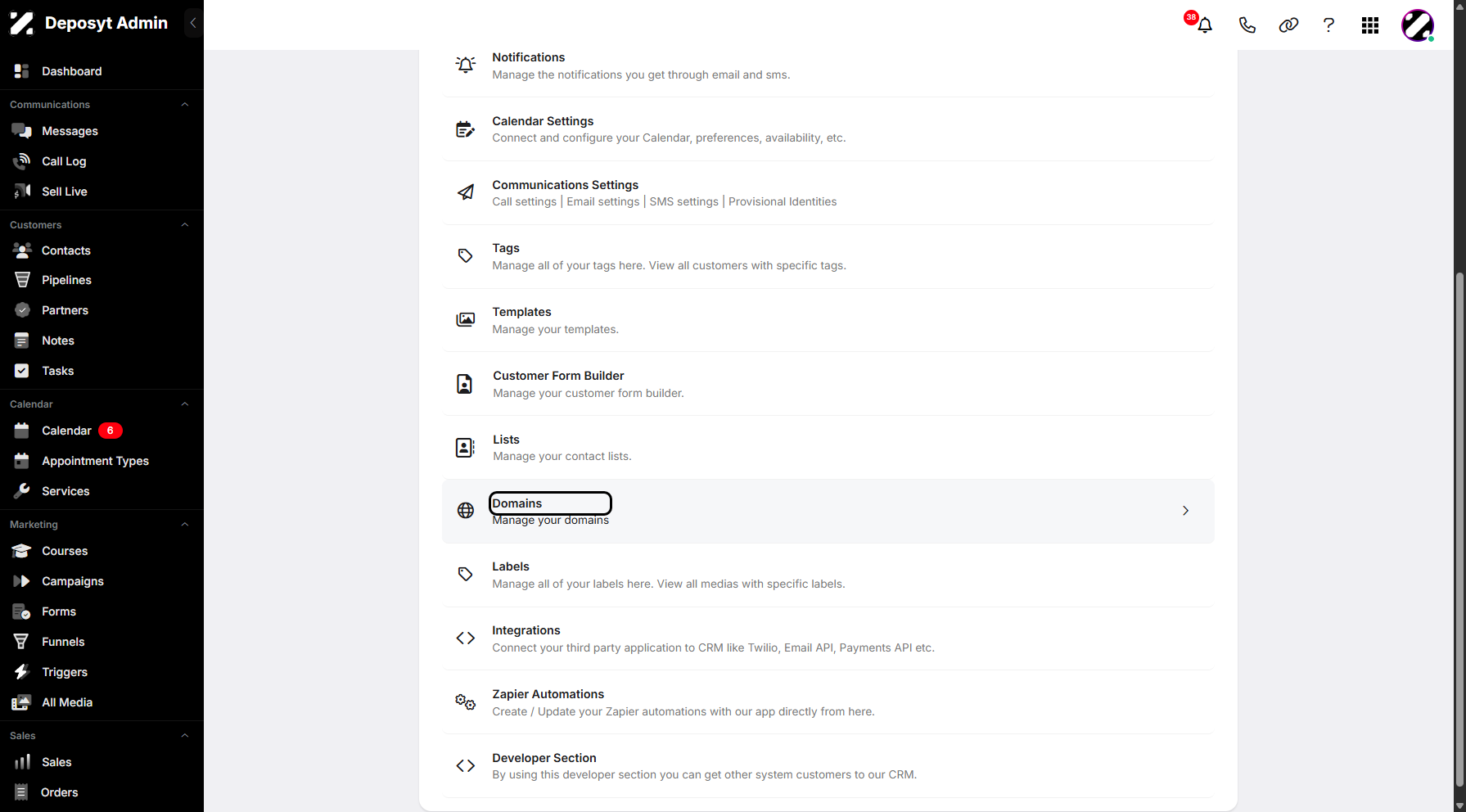Open the user profile avatar
Screen dimensions: 1466x812
pyautogui.click(x=1418, y=25)
